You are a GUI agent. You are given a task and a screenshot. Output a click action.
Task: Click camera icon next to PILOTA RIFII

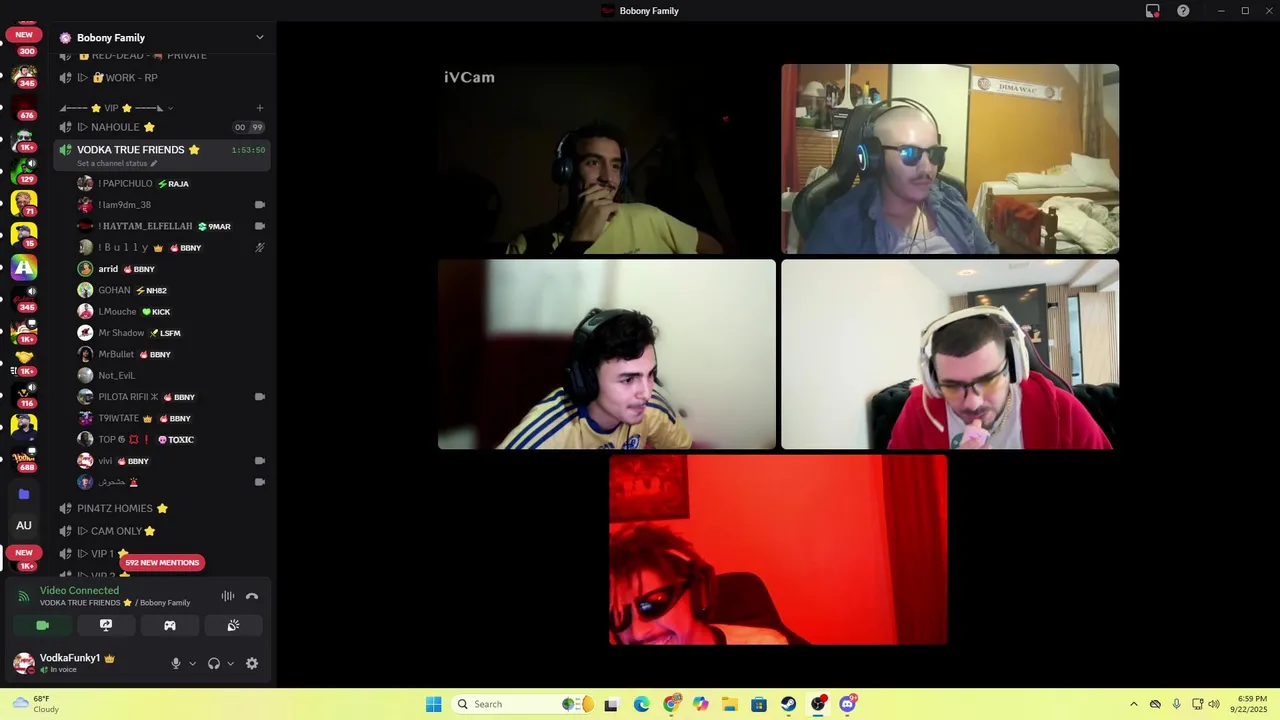tap(260, 397)
